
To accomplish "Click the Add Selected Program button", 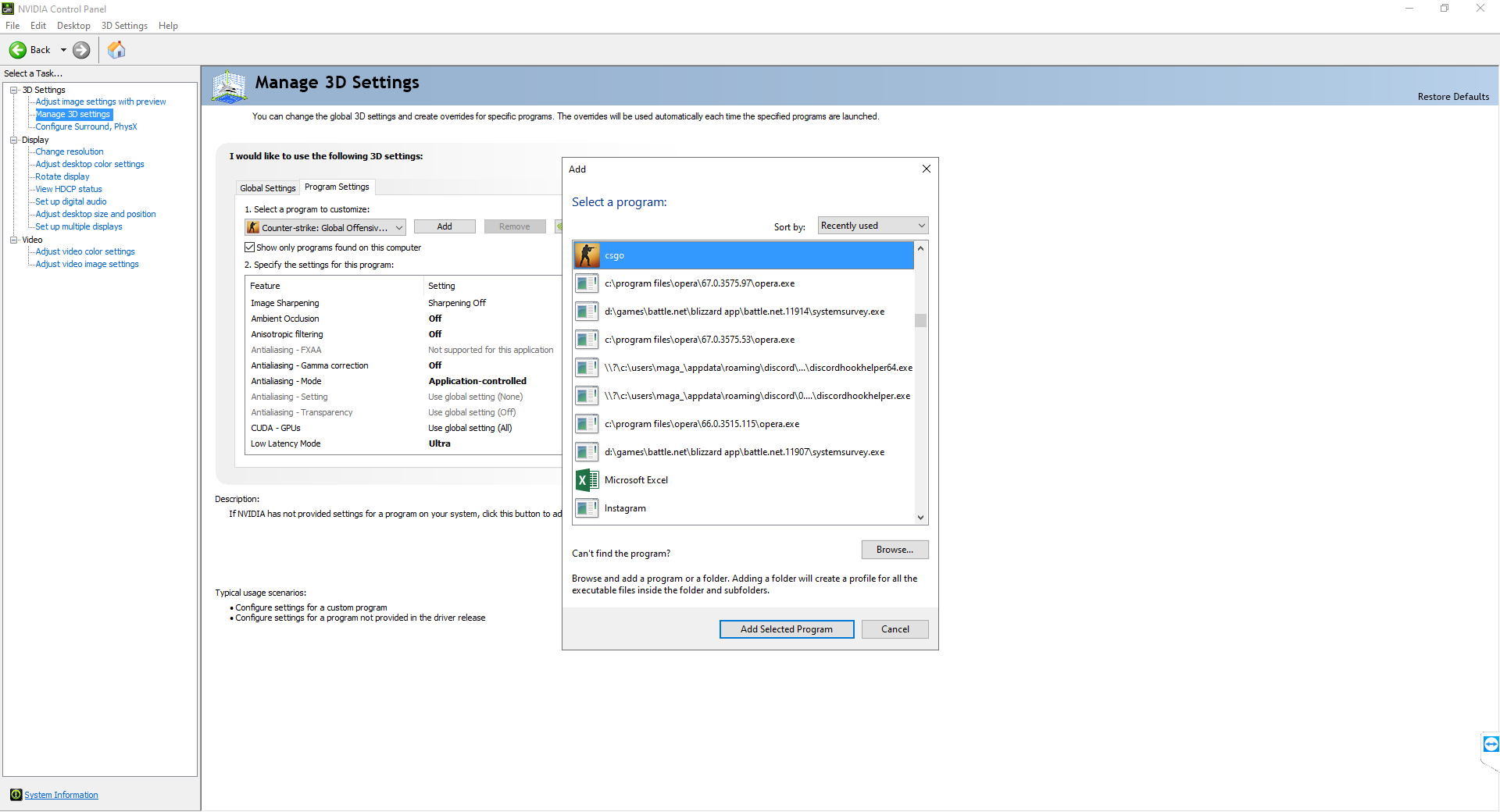I will pos(787,629).
